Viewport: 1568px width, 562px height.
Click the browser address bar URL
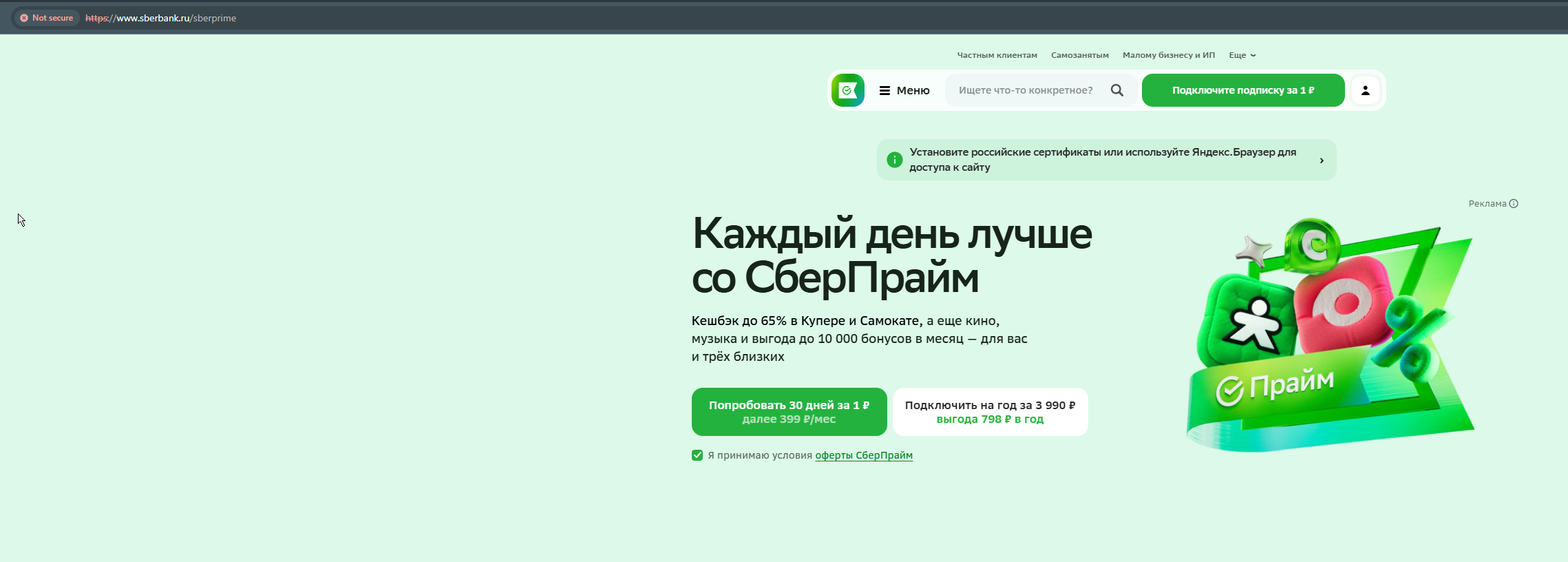click(160, 18)
